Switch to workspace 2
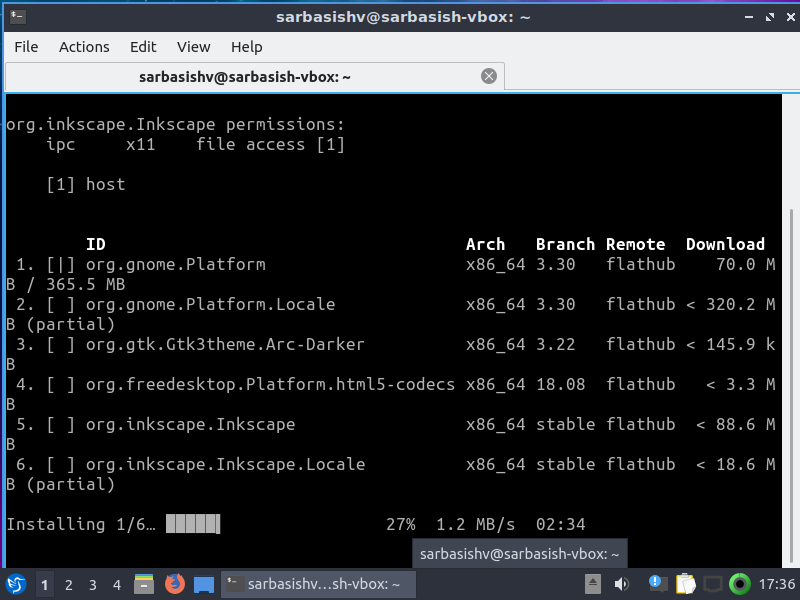 point(68,584)
